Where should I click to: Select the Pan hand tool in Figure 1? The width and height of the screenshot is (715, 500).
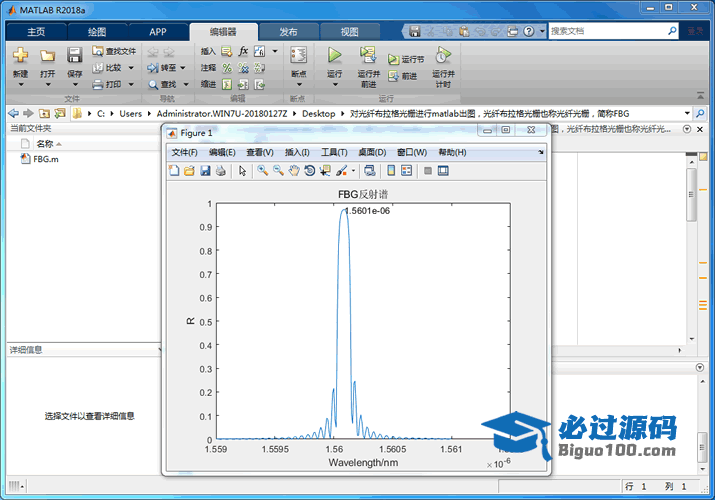click(294, 171)
